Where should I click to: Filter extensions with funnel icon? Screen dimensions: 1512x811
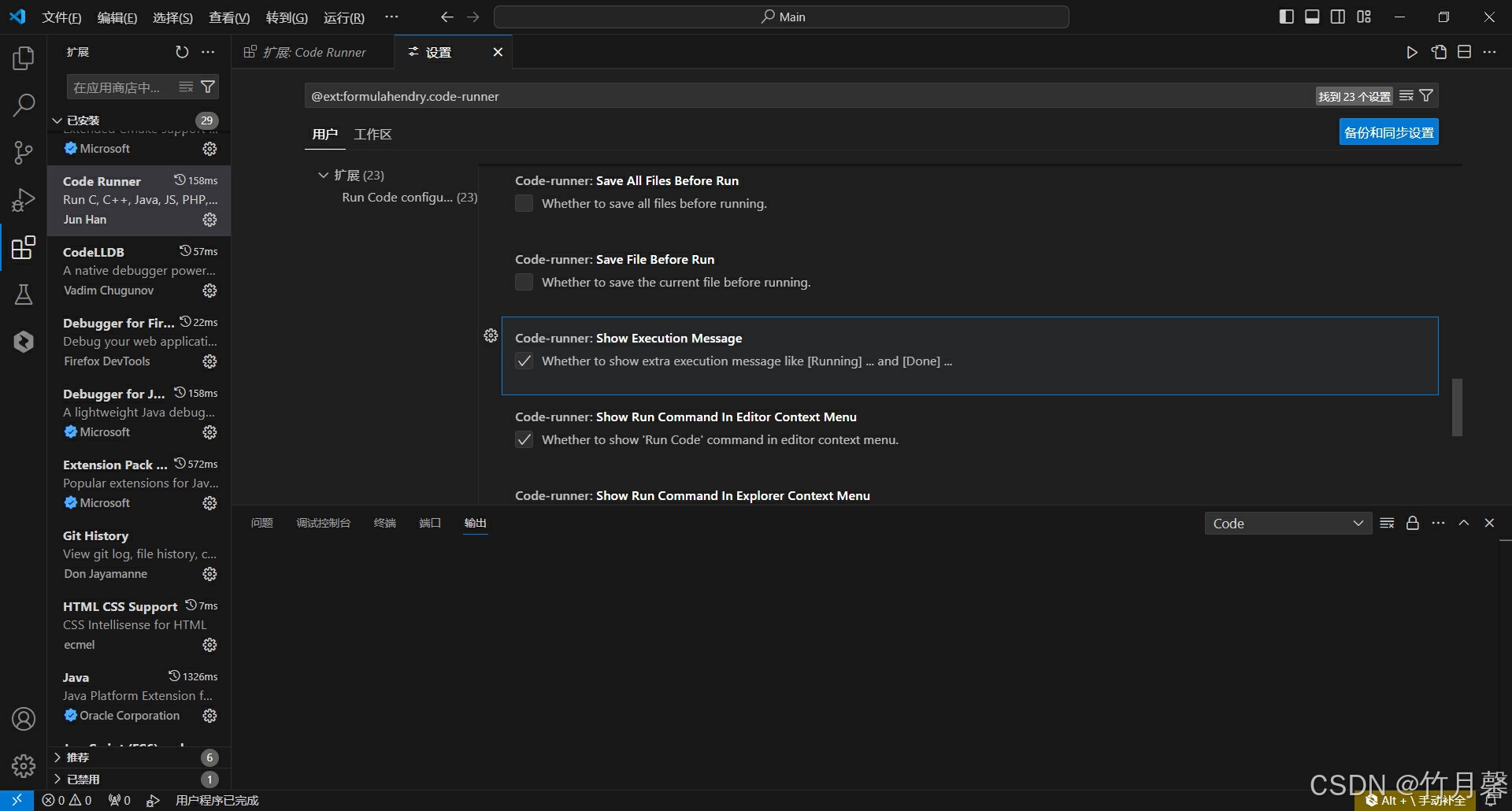208,87
